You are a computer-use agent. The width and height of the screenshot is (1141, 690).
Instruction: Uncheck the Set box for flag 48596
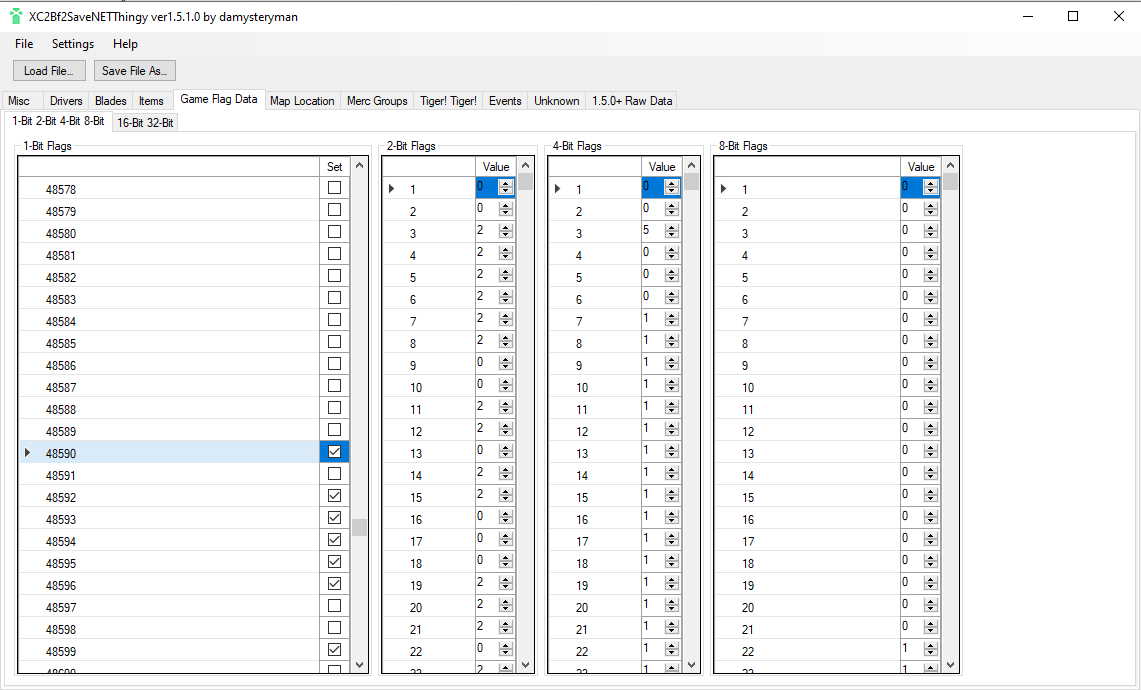334,584
